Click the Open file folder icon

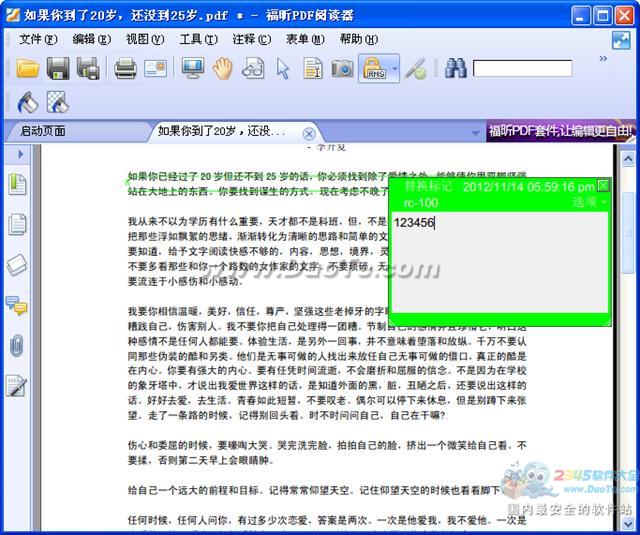click(28, 69)
